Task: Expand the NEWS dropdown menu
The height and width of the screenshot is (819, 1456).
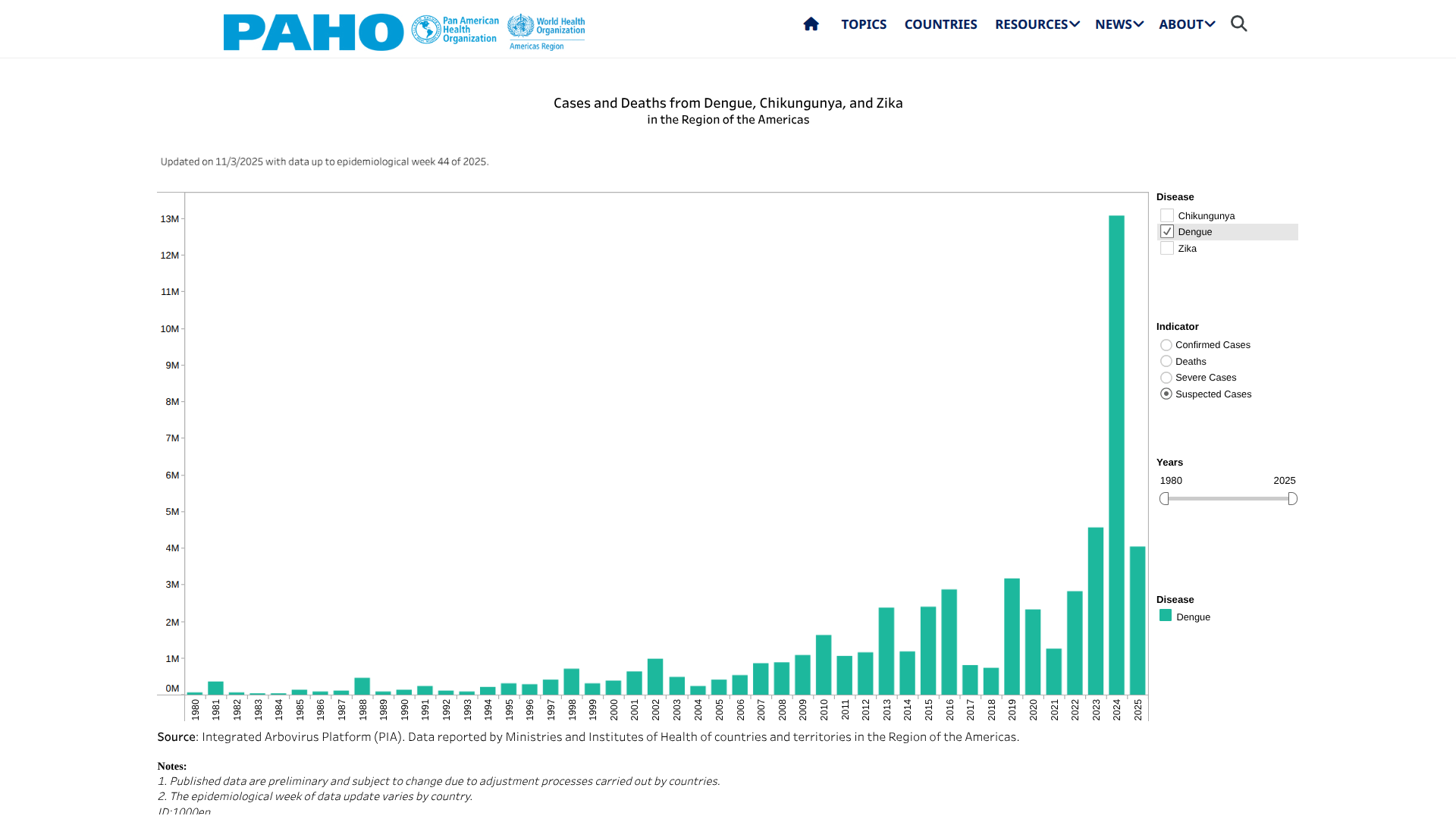Action: click(1119, 24)
